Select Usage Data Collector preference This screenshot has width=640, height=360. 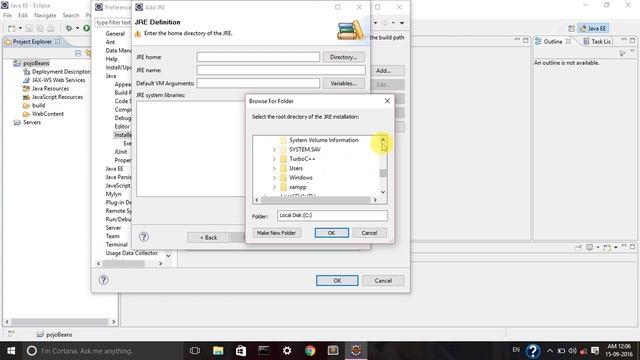point(131,253)
